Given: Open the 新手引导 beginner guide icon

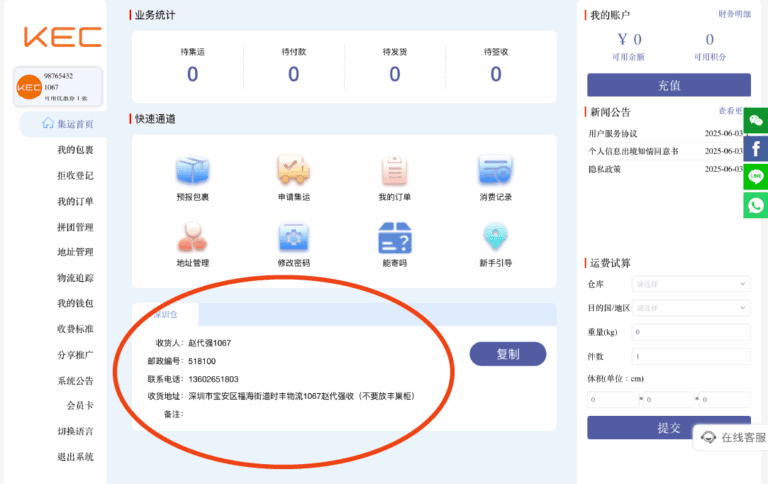Looking at the screenshot, I should click(495, 238).
